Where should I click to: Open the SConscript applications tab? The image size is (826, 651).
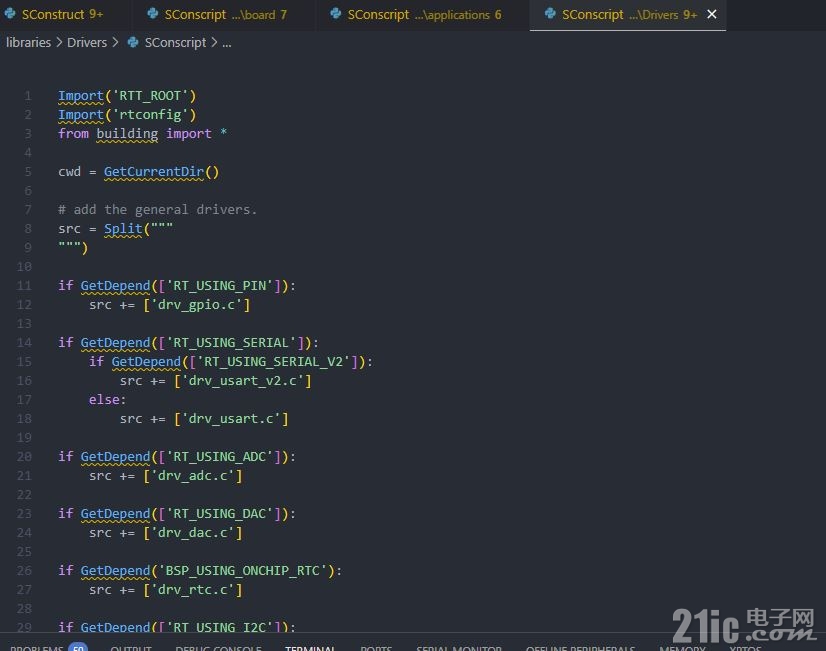tap(424, 15)
